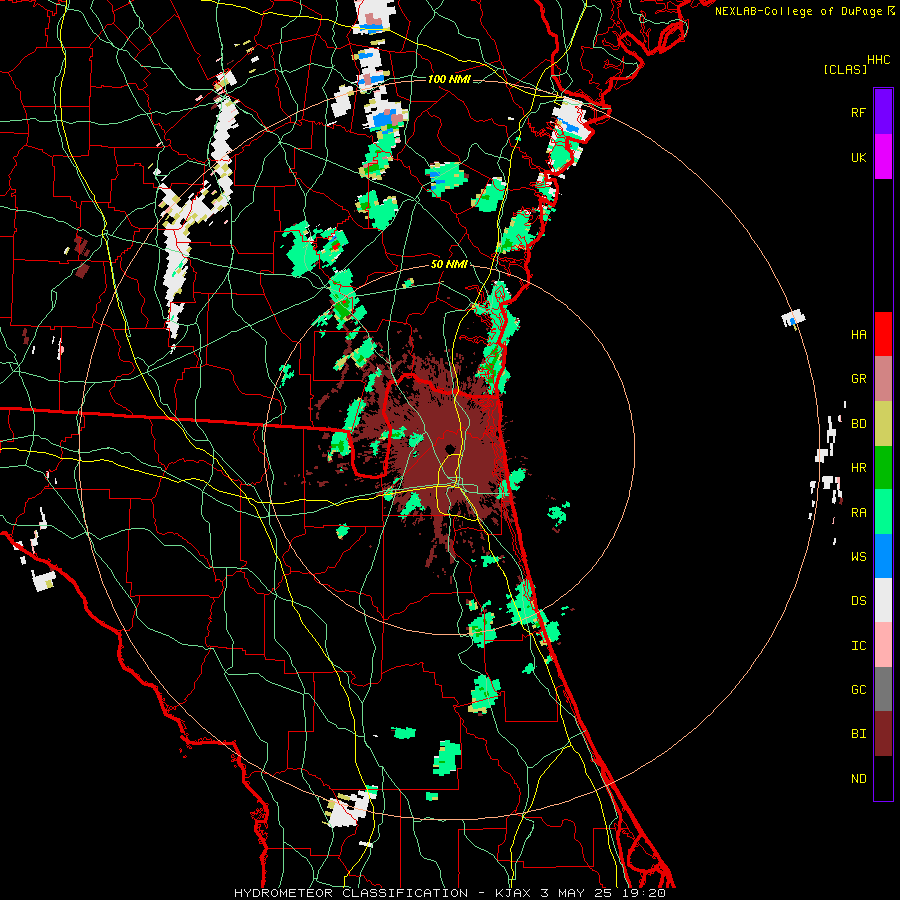
Task: Click the RF purple legend swatch
Action: [x=883, y=112]
